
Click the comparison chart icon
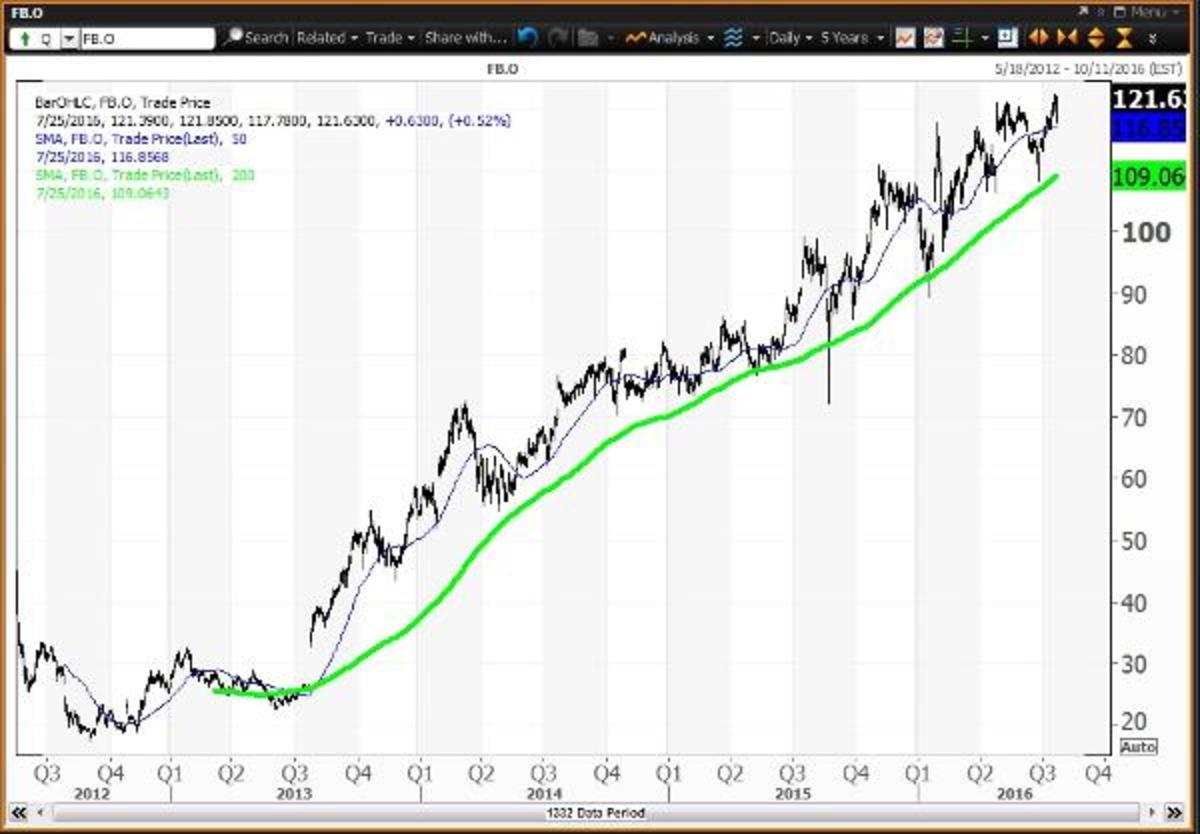click(934, 38)
